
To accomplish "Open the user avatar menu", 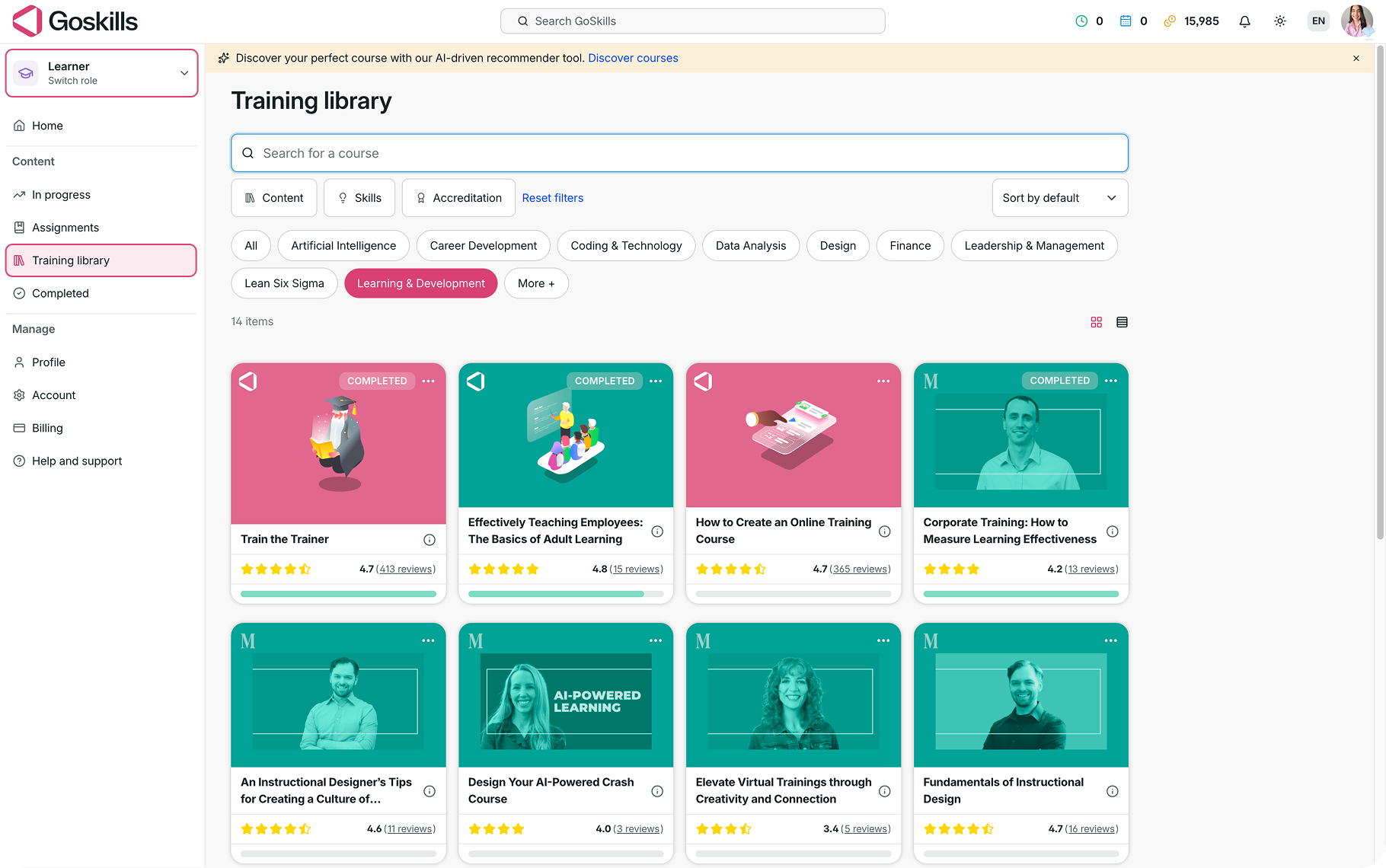I will [x=1356, y=21].
